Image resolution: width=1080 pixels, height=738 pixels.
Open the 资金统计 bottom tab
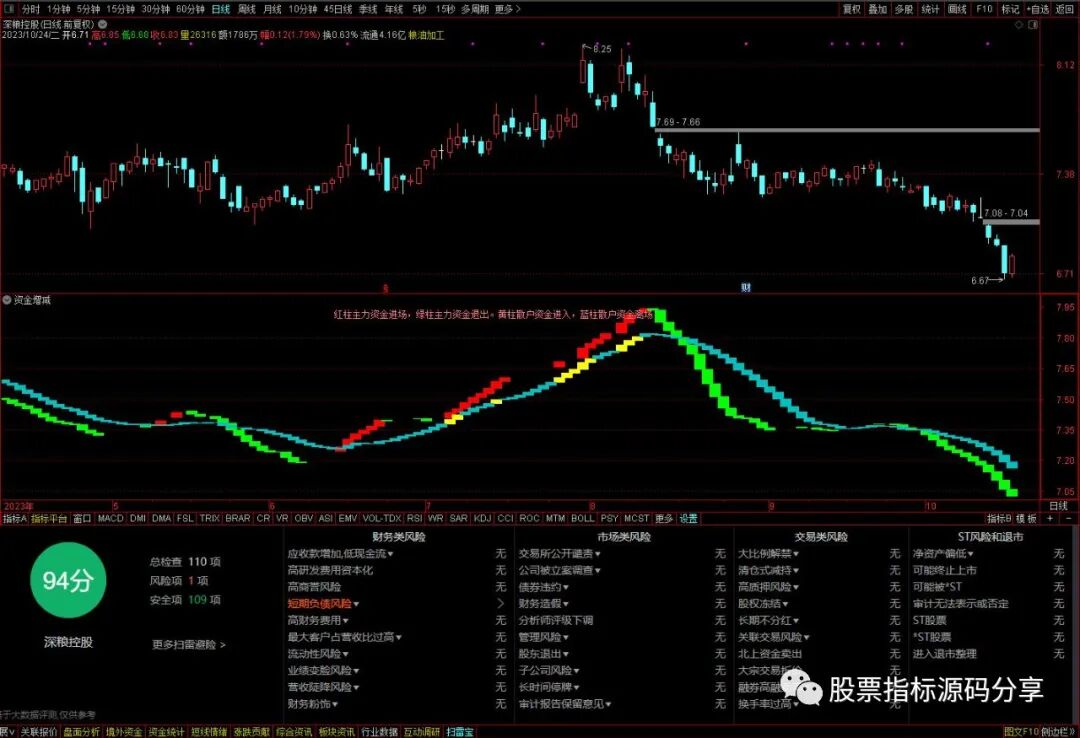pyautogui.click(x=167, y=732)
